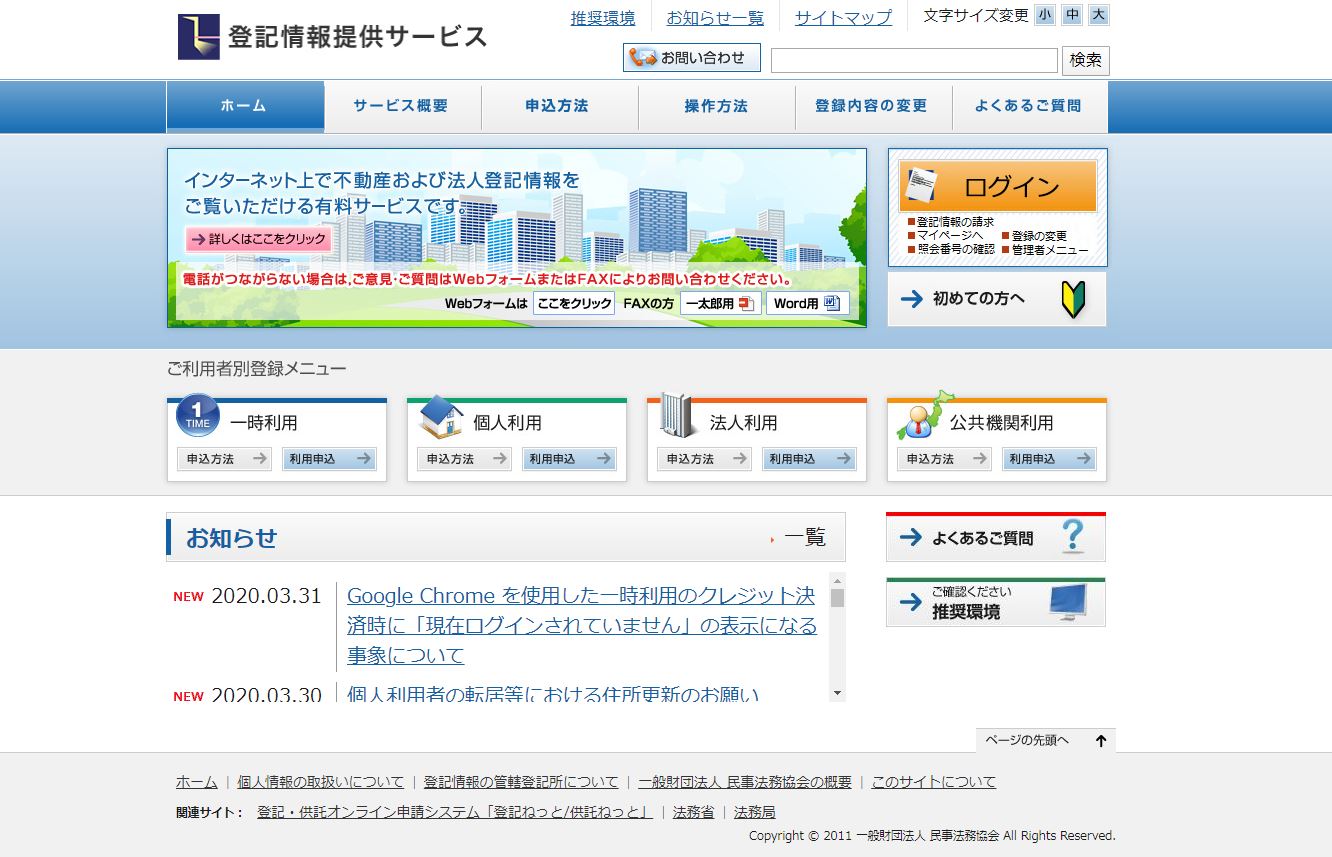The image size is (1332, 857).
Task: Open the サイトマップ link
Action: (843, 18)
